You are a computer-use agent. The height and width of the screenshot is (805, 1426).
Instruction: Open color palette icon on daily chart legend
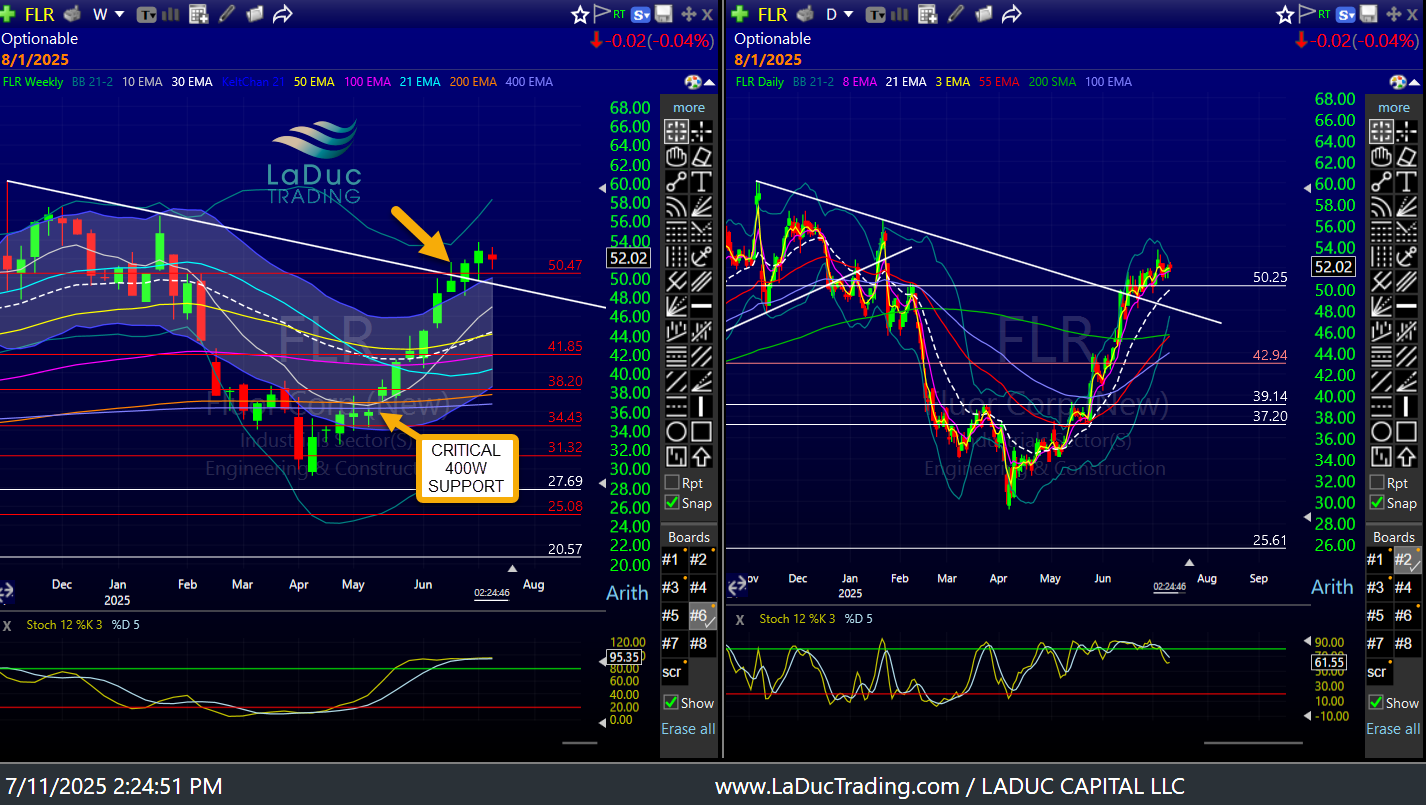1398,82
